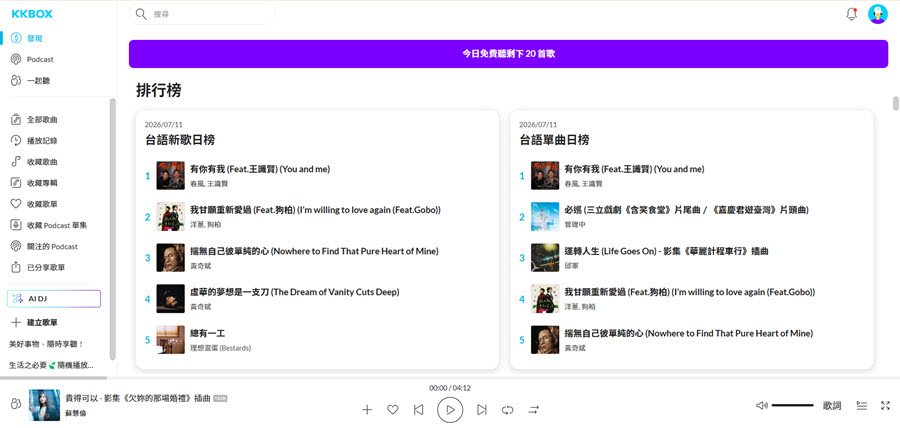The image size is (900, 428).
Task: Open the 發現 discover page
Action: tap(34, 38)
